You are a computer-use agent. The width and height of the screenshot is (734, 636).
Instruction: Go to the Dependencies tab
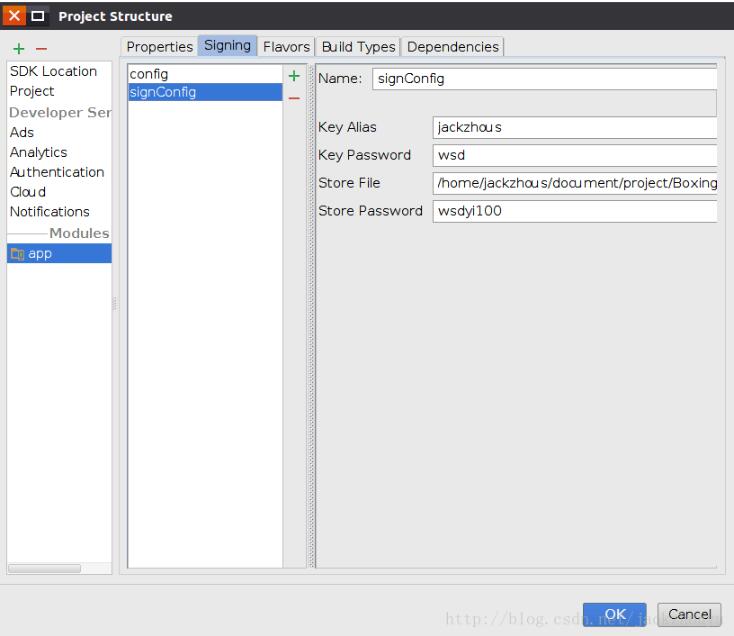tap(452, 47)
